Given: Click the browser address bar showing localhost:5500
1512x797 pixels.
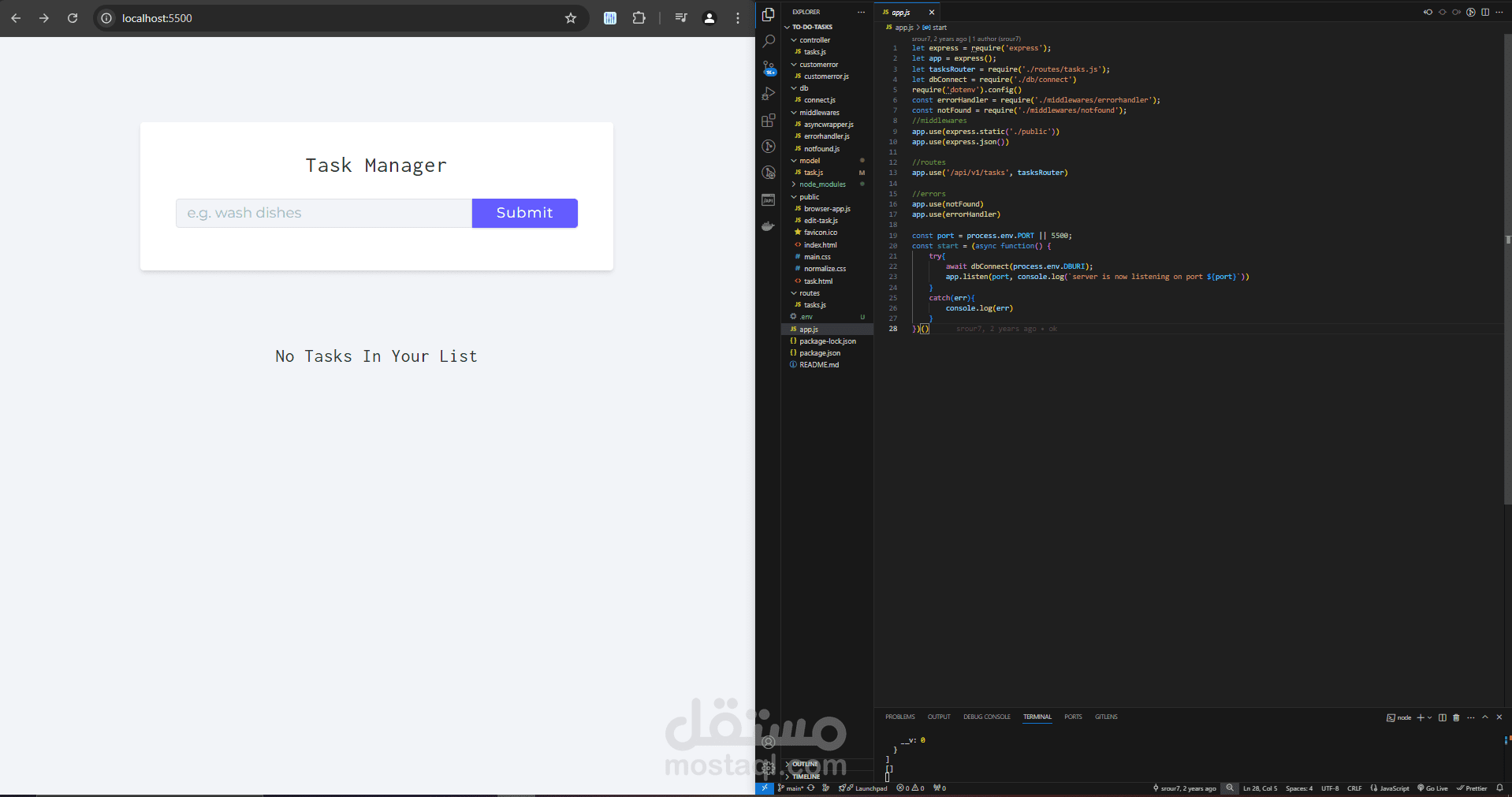Looking at the screenshot, I should pyautogui.click(x=339, y=18).
